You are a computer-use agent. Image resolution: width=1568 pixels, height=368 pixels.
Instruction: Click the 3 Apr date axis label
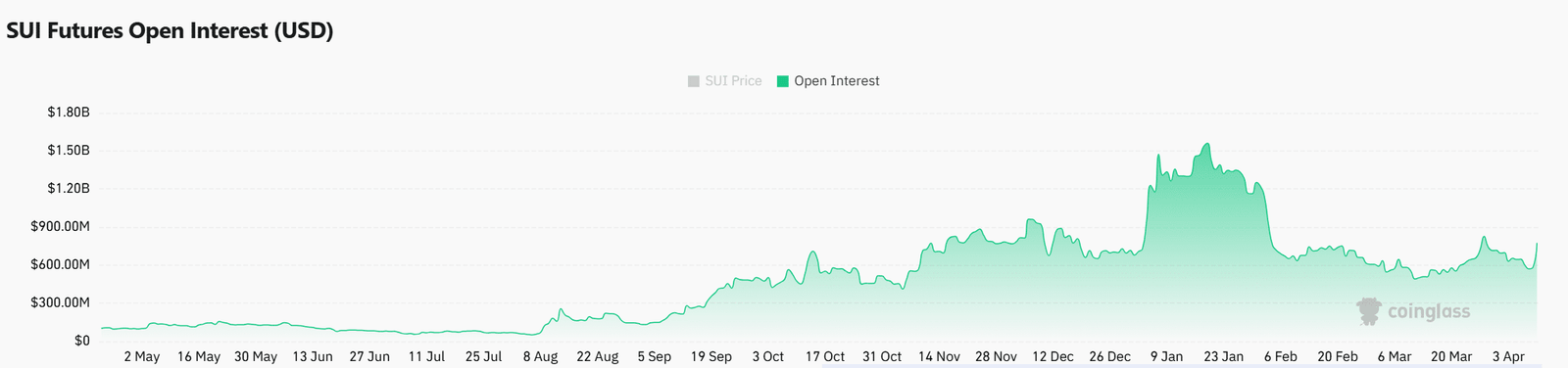coord(1508,357)
